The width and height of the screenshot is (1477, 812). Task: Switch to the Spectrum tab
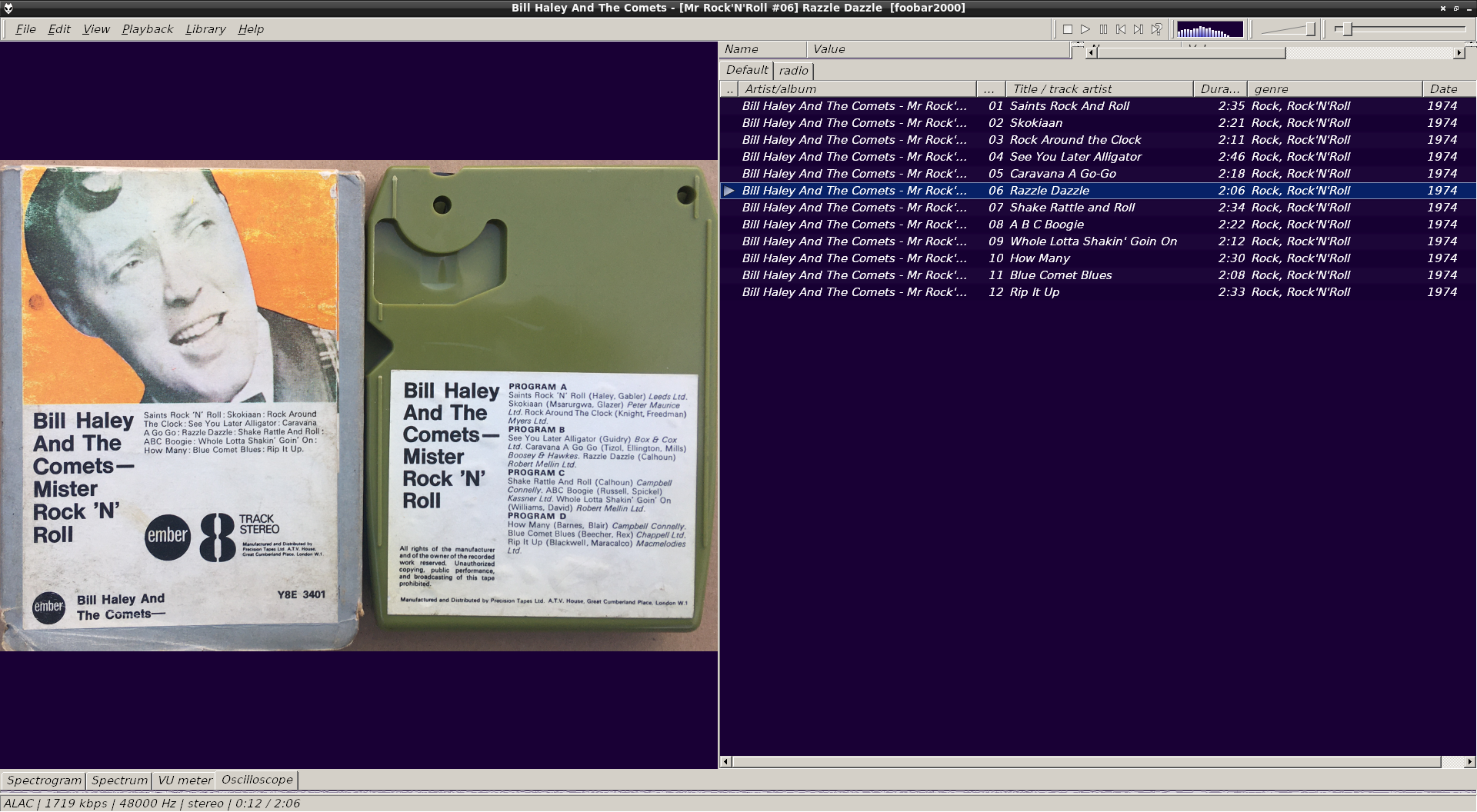(119, 780)
